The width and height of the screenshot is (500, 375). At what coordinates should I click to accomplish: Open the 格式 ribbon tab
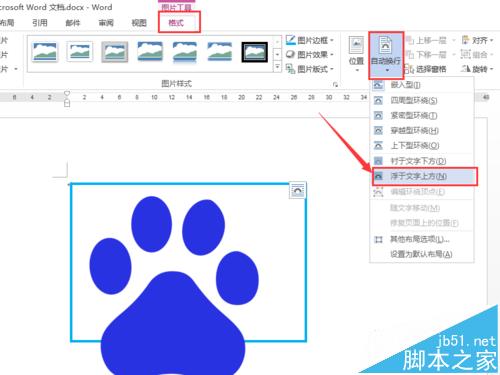[176, 23]
